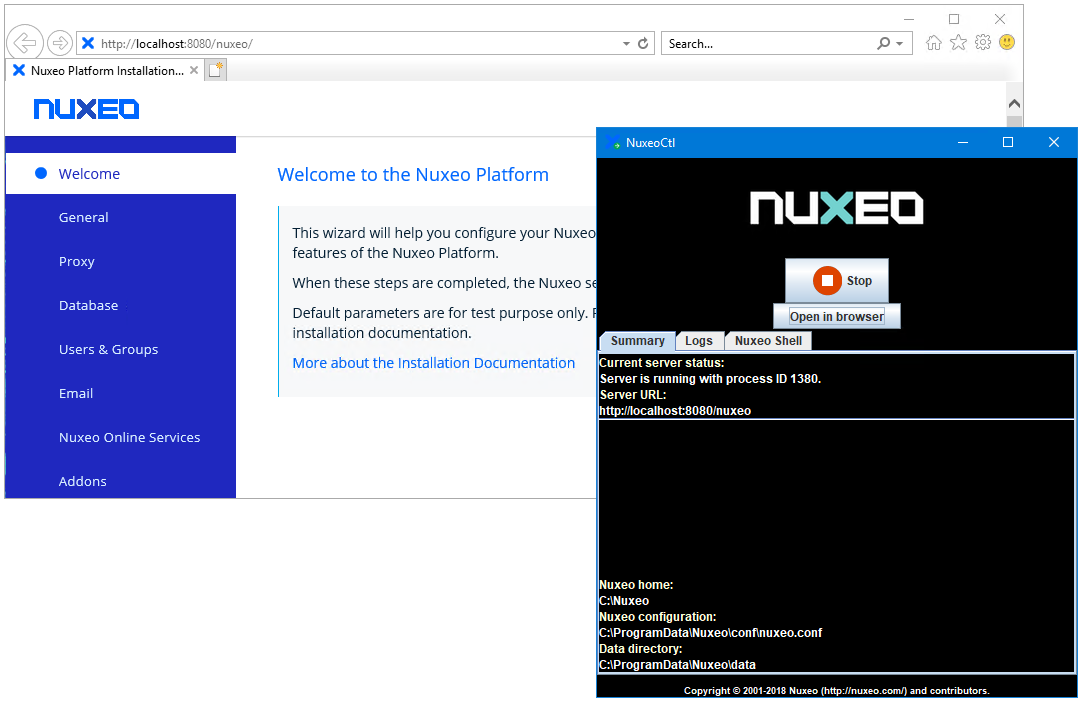Open More about the Installation Documentation link

(x=433, y=363)
